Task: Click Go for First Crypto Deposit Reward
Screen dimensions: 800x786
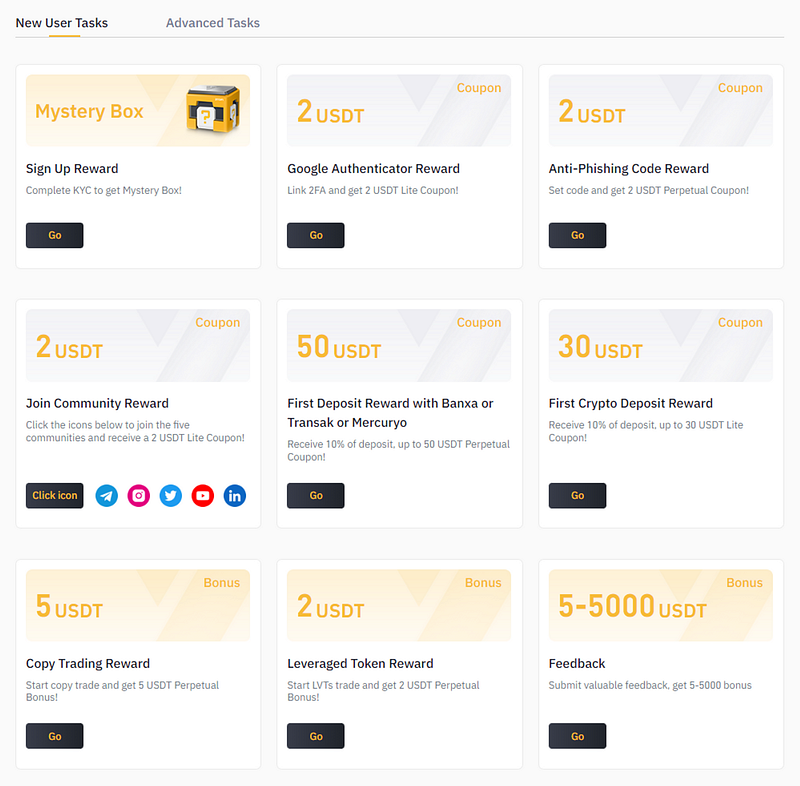Action: [577, 495]
